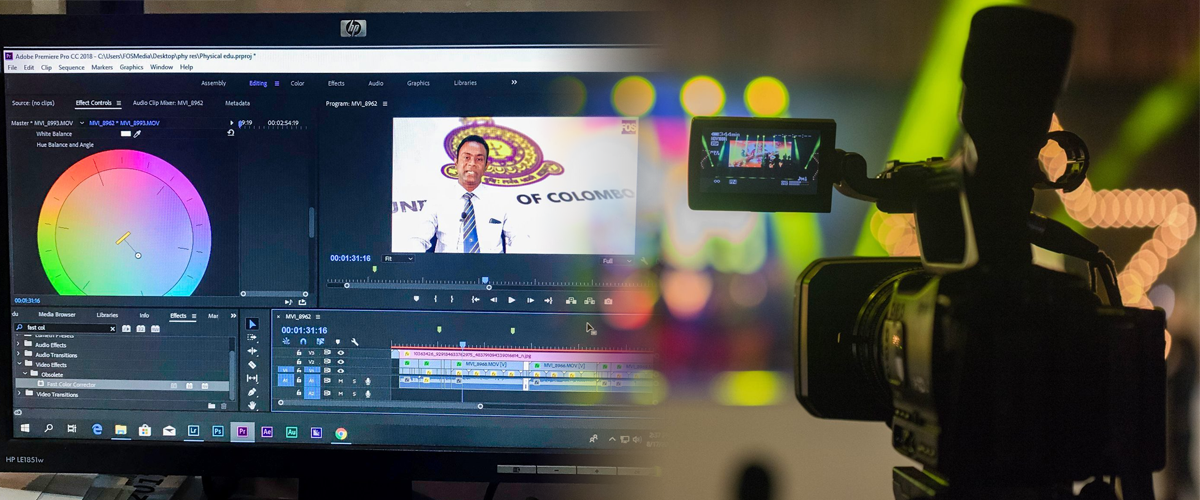Click the White Balance color swatch
1200x500 pixels.
pyautogui.click(x=126, y=133)
